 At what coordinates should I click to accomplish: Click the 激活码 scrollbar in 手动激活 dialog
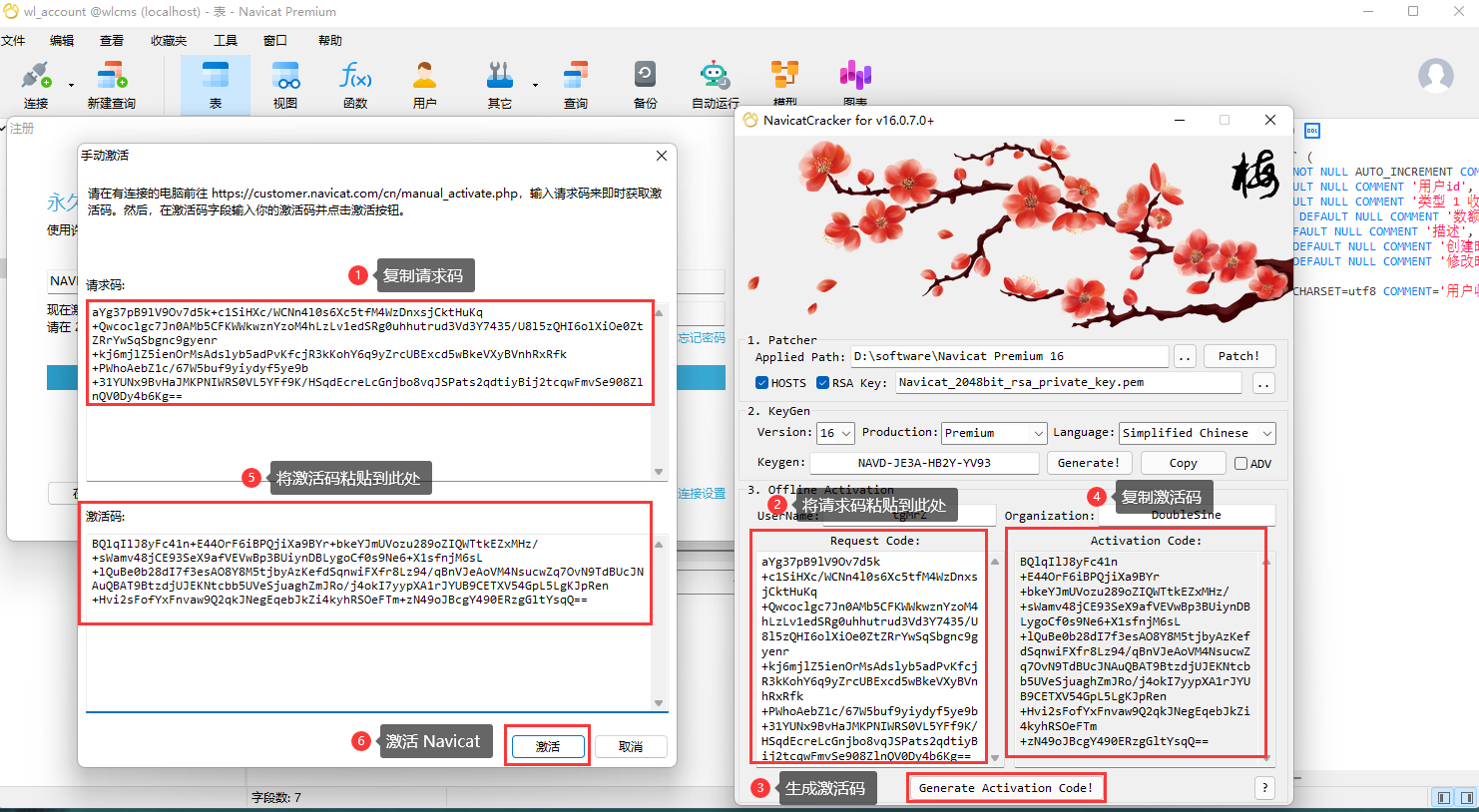click(659, 622)
